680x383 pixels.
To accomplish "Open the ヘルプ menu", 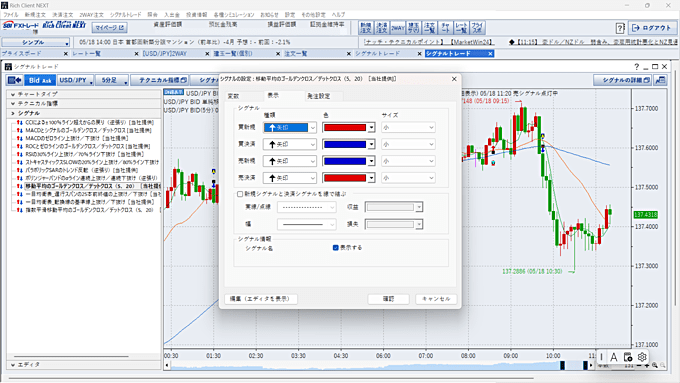I will click(x=338, y=15).
